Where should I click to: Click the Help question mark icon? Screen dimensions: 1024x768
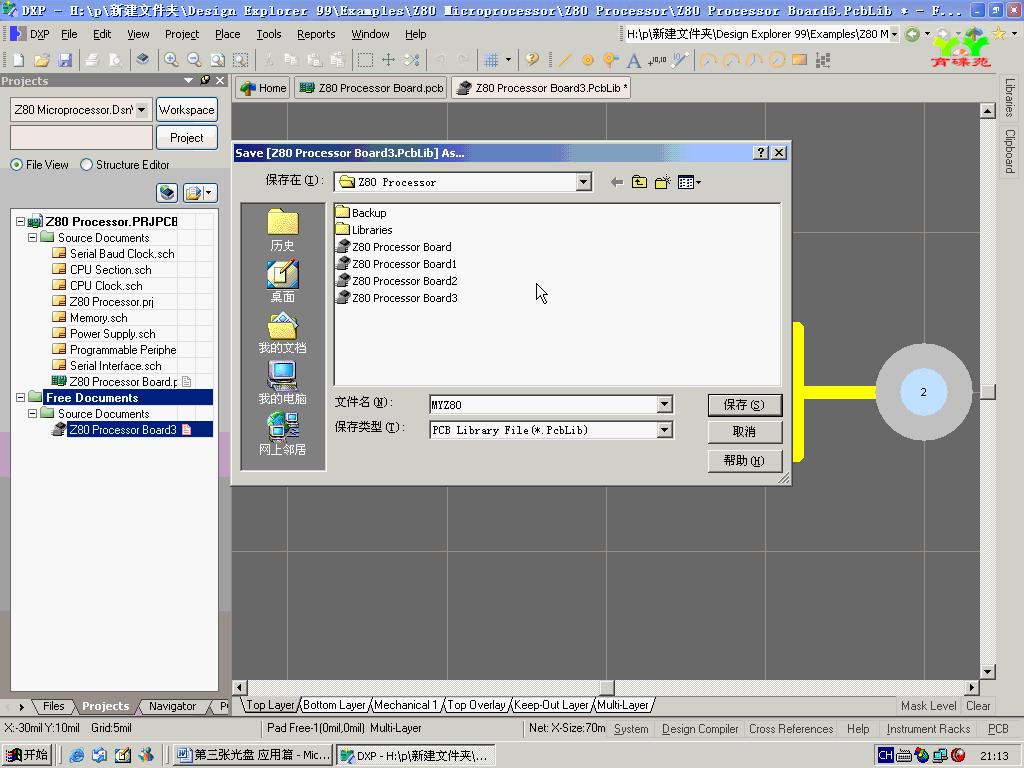point(532,60)
